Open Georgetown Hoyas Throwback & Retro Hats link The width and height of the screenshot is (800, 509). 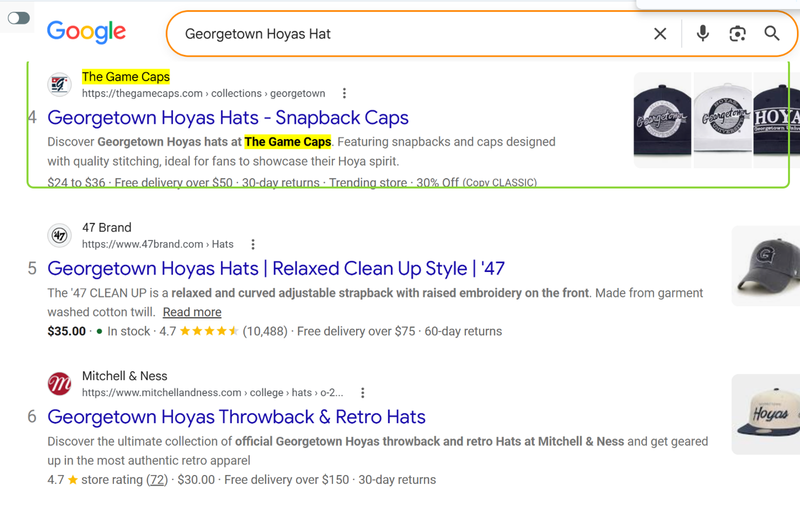(236, 417)
